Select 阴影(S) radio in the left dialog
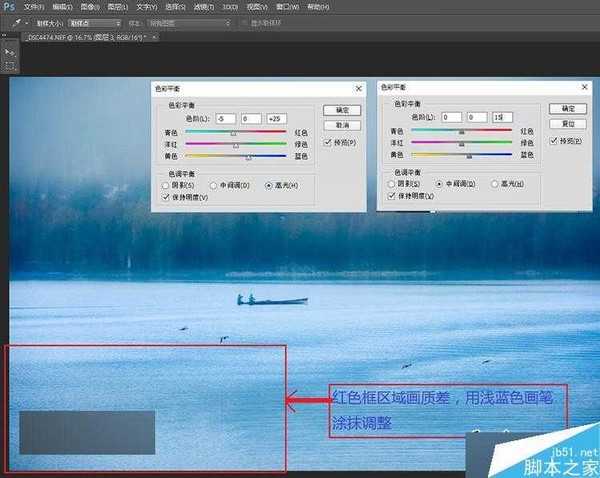The height and width of the screenshot is (478, 600). pos(165,186)
